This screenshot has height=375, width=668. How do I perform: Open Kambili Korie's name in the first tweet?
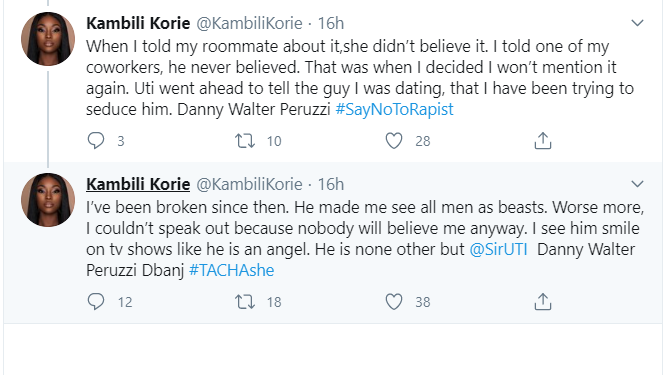138,23
